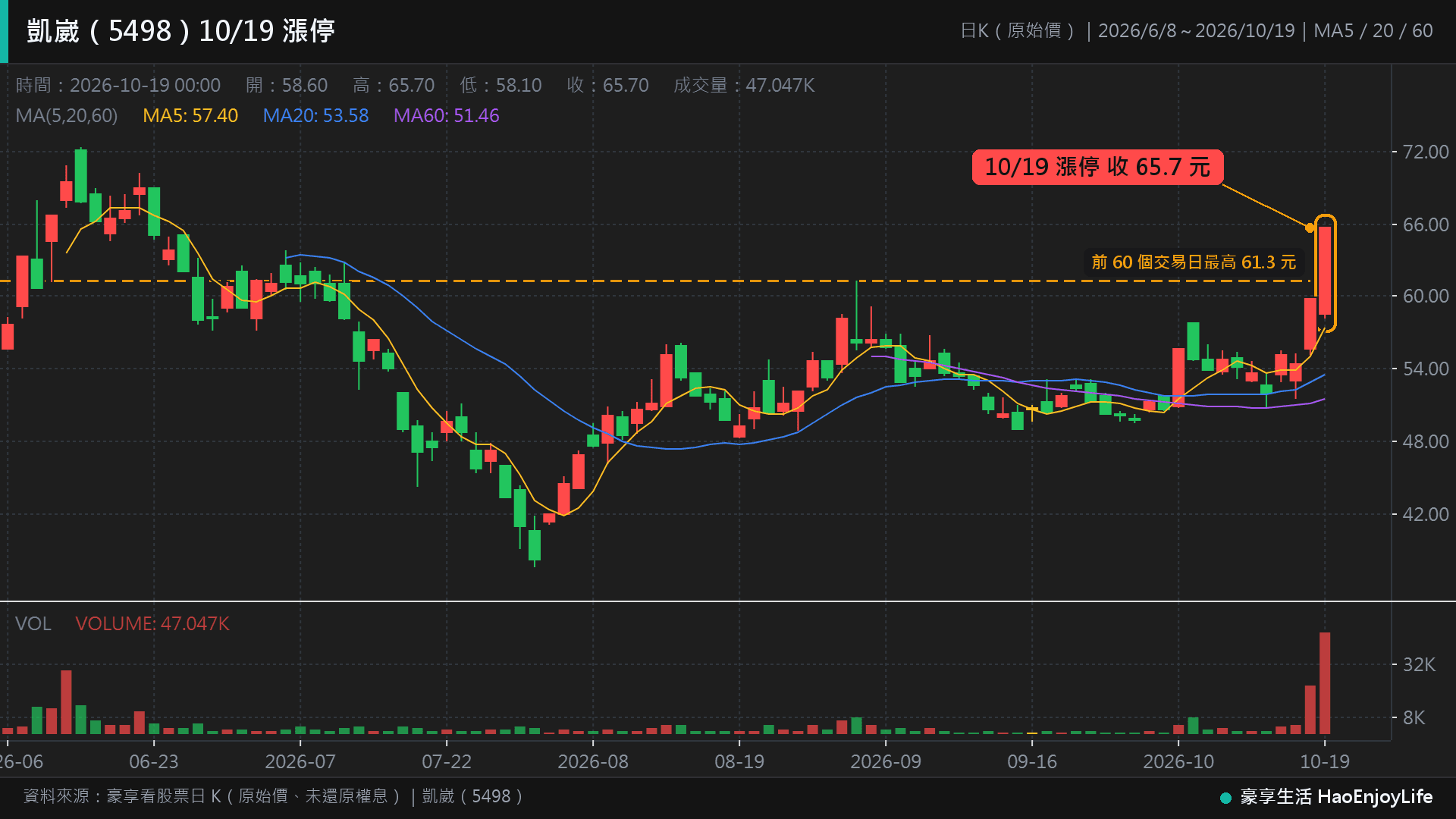Click the 2026-09 date axis label

coord(886,761)
